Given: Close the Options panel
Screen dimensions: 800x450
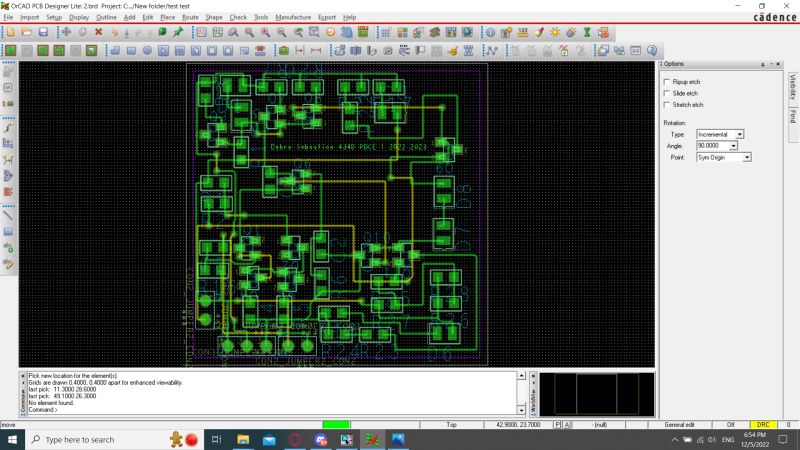Looking at the screenshot, I should (778, 64).
